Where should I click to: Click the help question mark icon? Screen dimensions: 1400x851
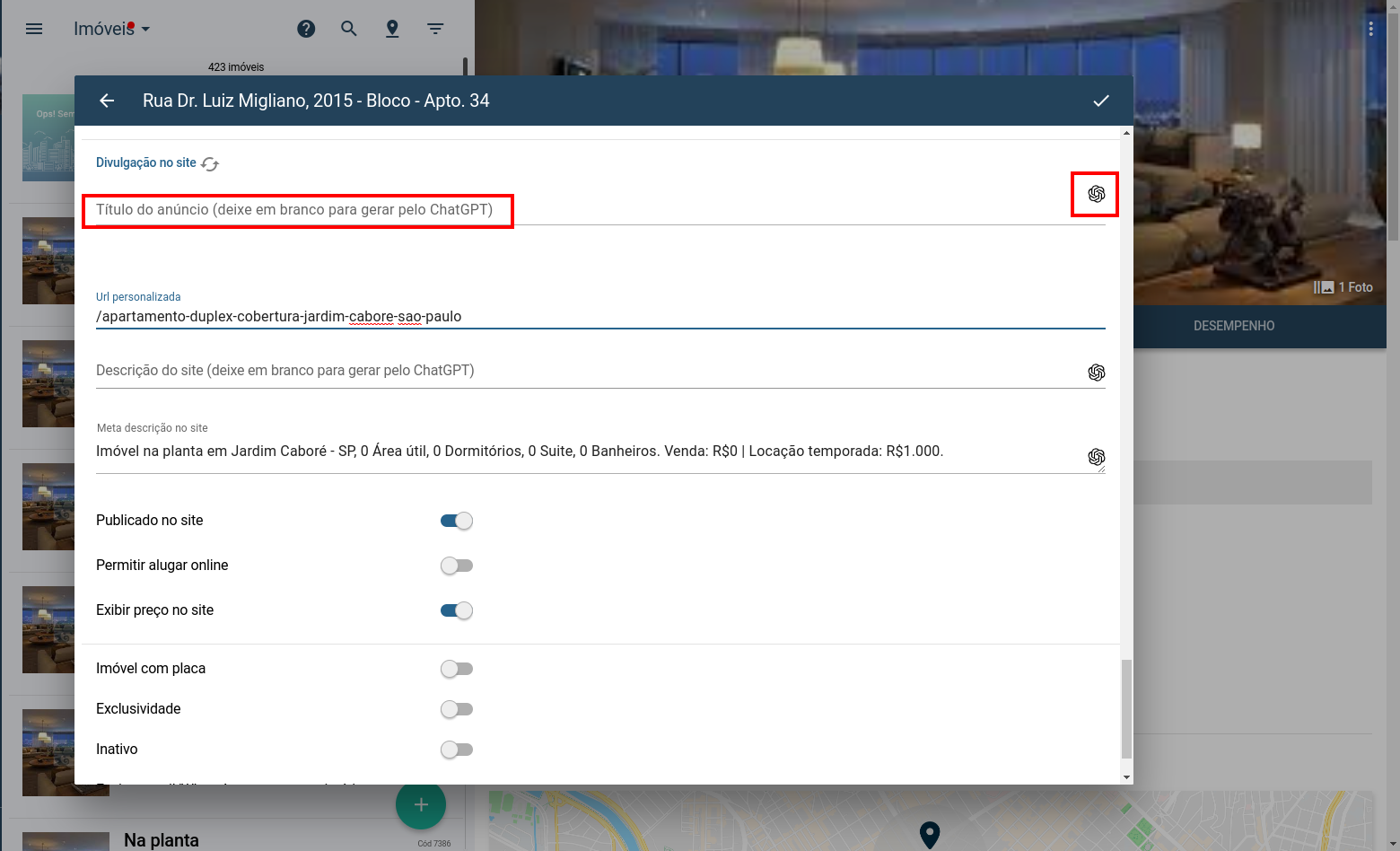[306, 29]
